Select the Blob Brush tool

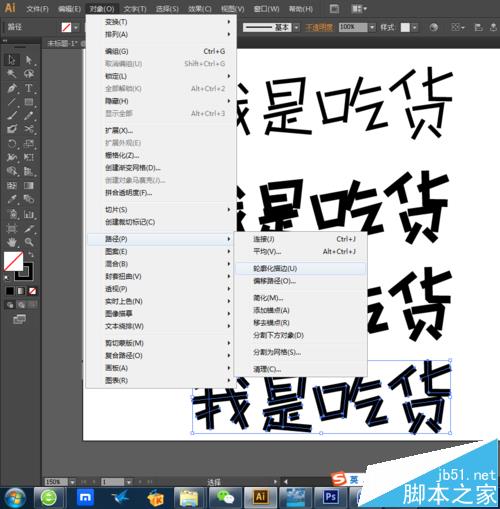point(12,129)
